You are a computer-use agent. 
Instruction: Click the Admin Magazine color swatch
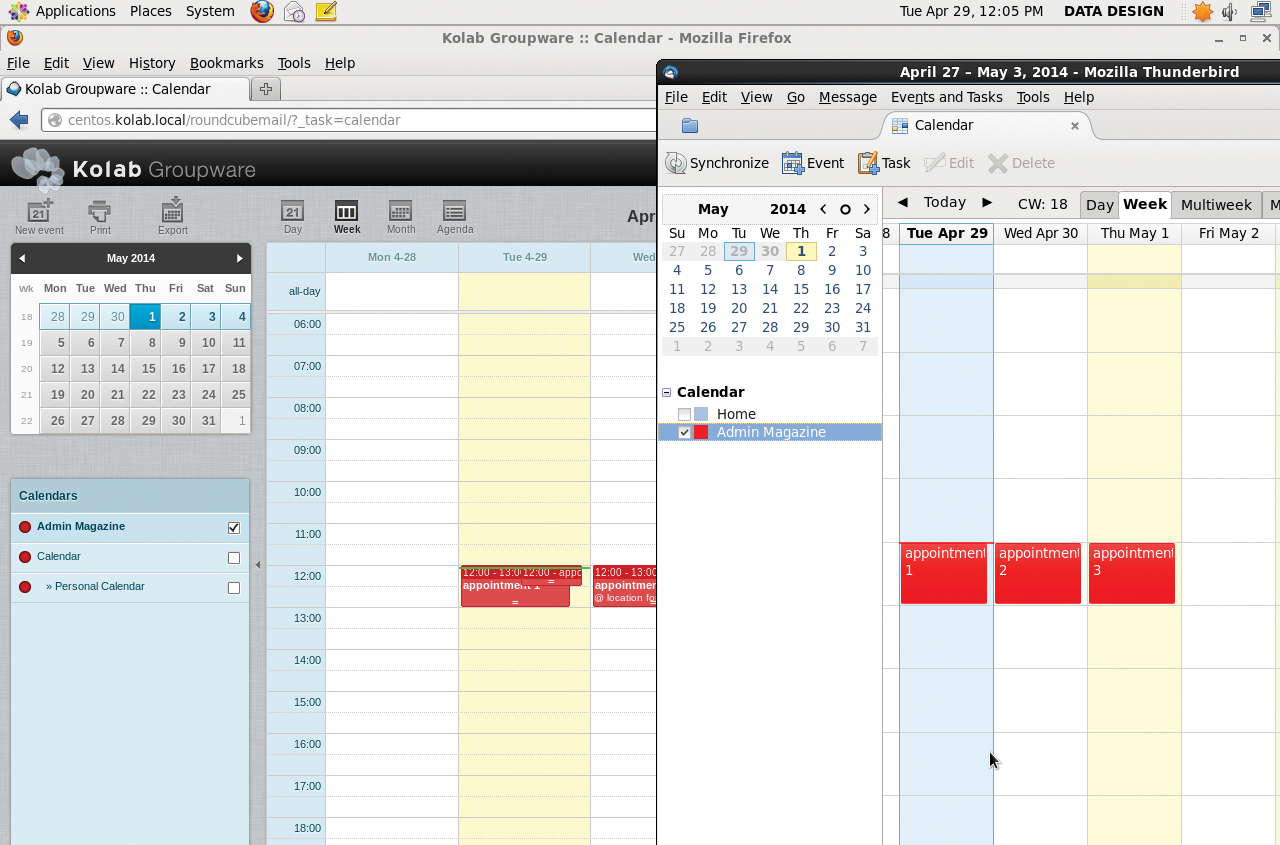pyautogui.click(x=700, y=432)
